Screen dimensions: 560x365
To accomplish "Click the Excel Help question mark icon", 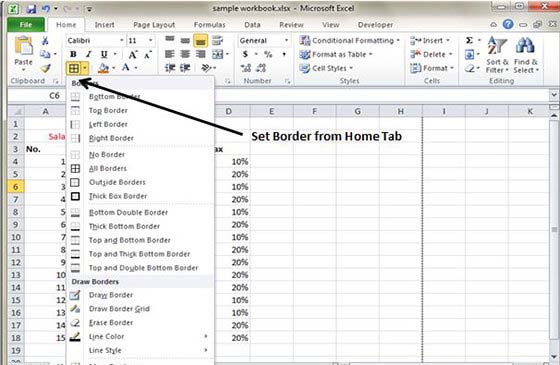I will 508,24.
